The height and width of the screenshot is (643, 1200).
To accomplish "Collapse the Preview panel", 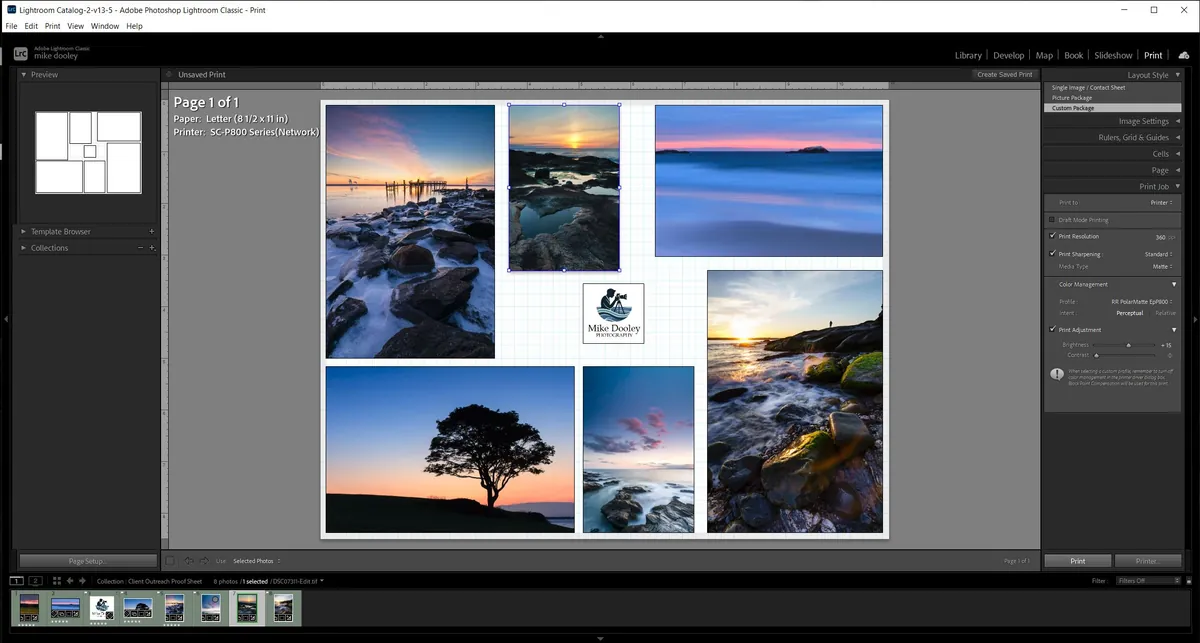I will [22, 74].
